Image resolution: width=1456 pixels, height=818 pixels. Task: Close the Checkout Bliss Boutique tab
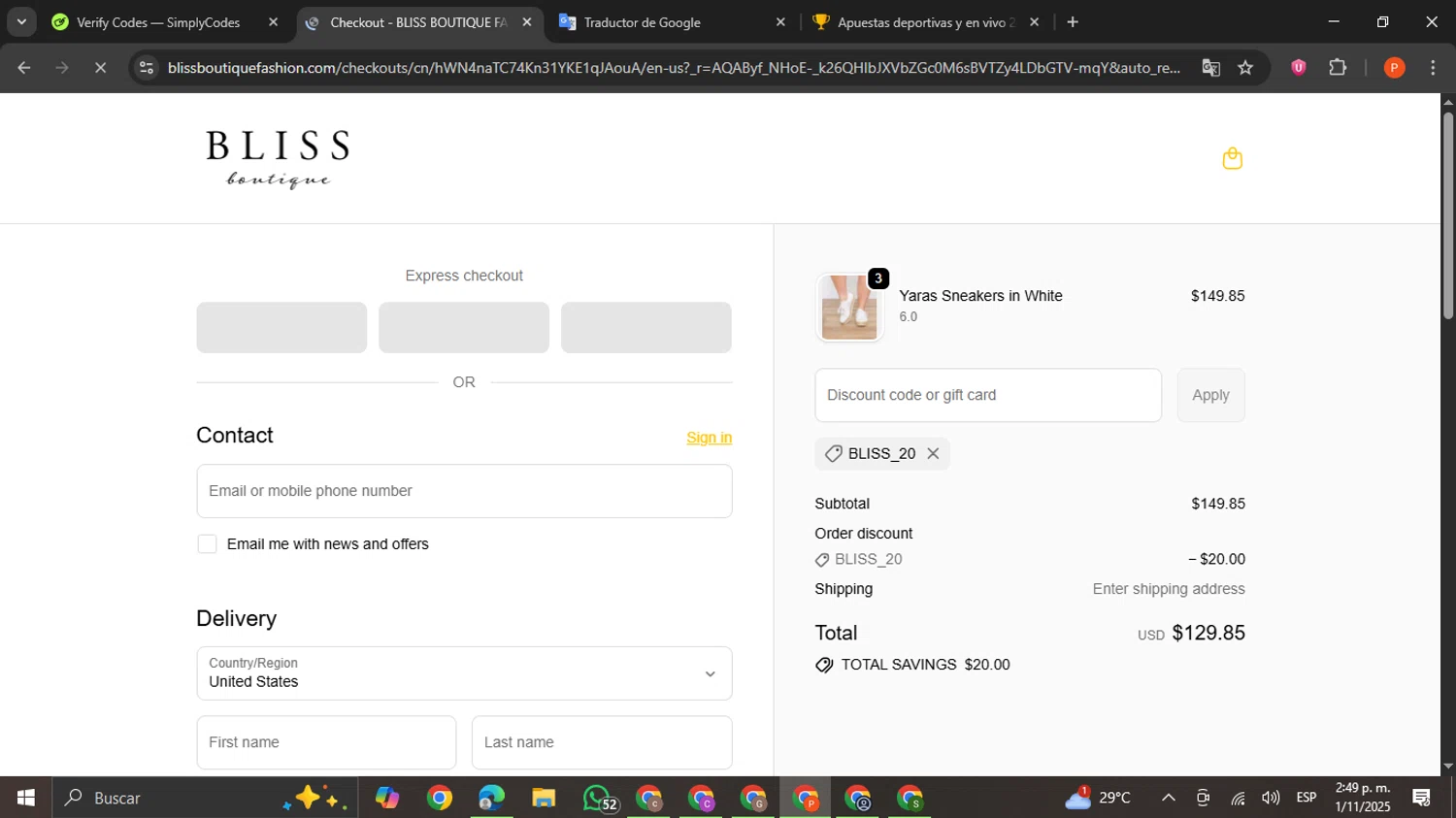tap(527, 21)
